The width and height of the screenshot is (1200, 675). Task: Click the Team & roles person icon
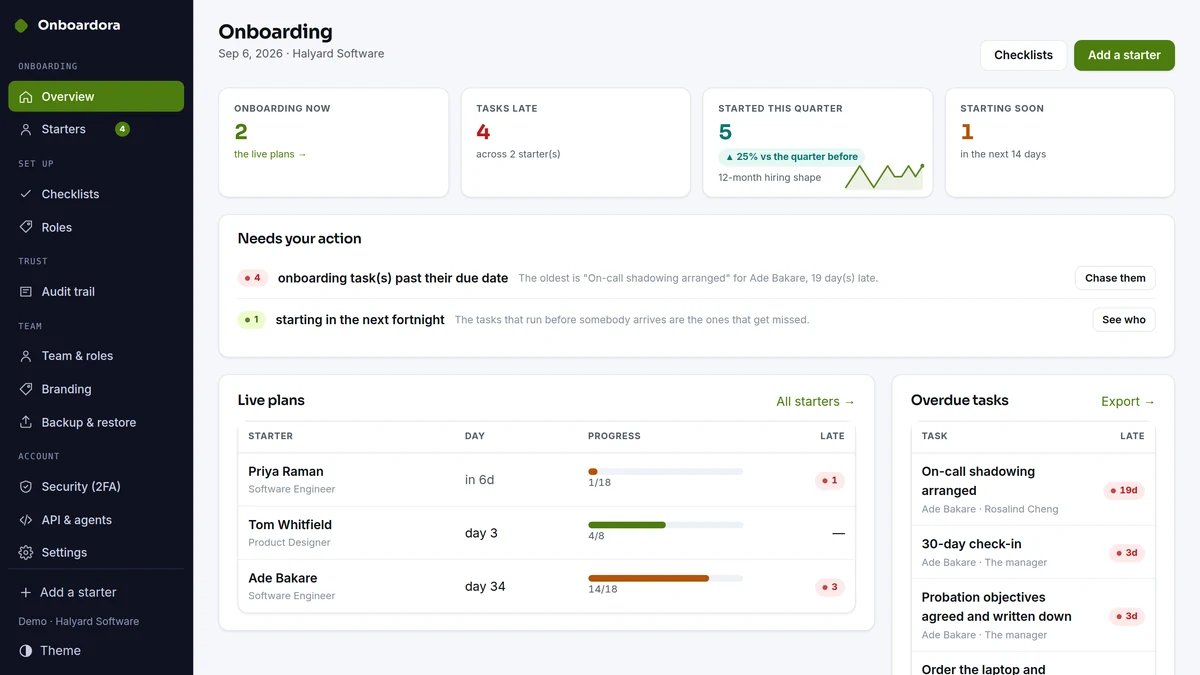point(26,356)
